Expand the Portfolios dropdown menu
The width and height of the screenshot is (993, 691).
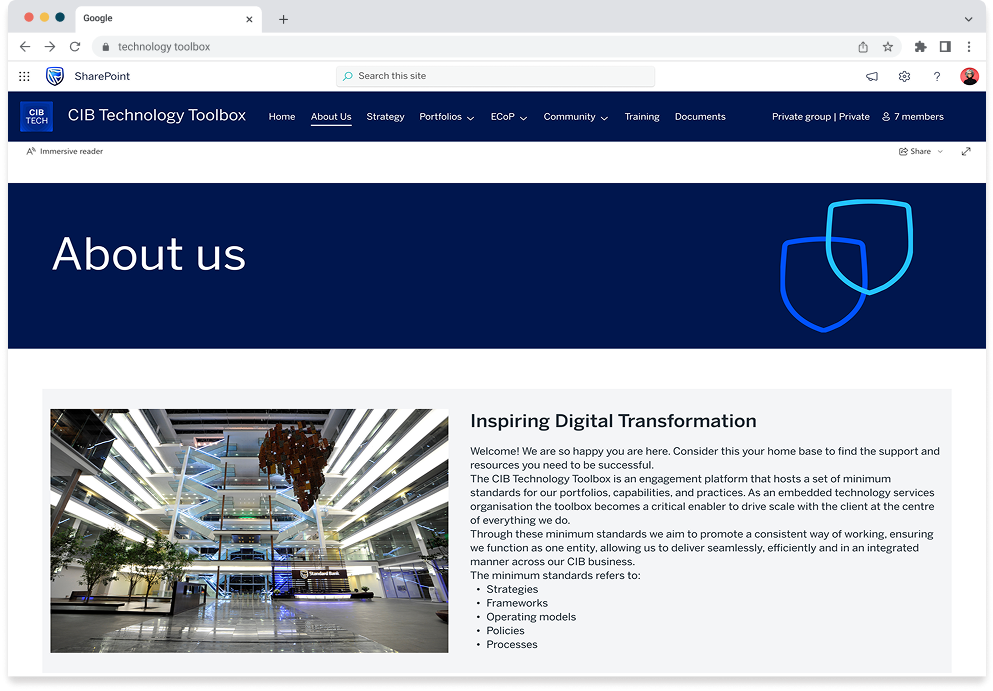point(446,117)
